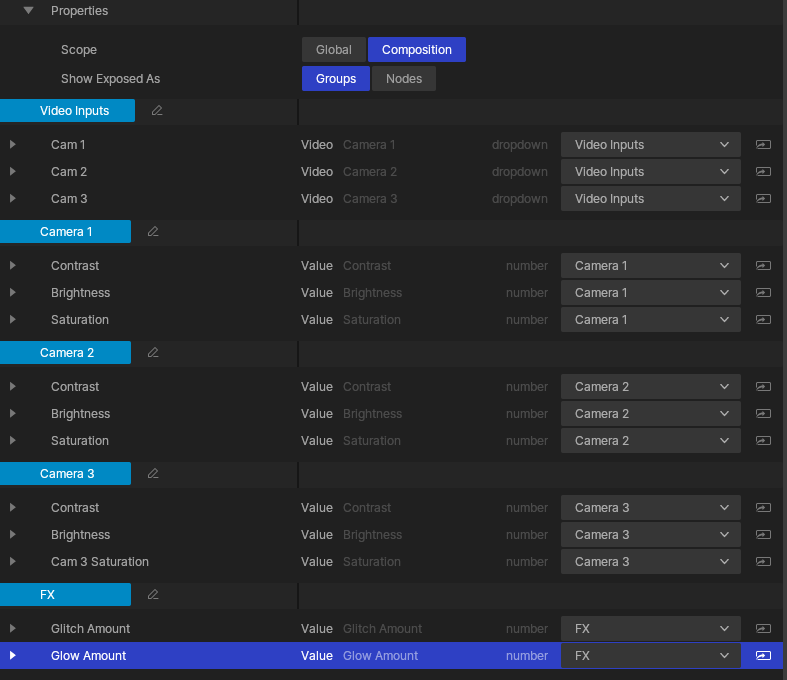
Task: Expand the Cam 3 Saturation row
Action: coord(13,562)
